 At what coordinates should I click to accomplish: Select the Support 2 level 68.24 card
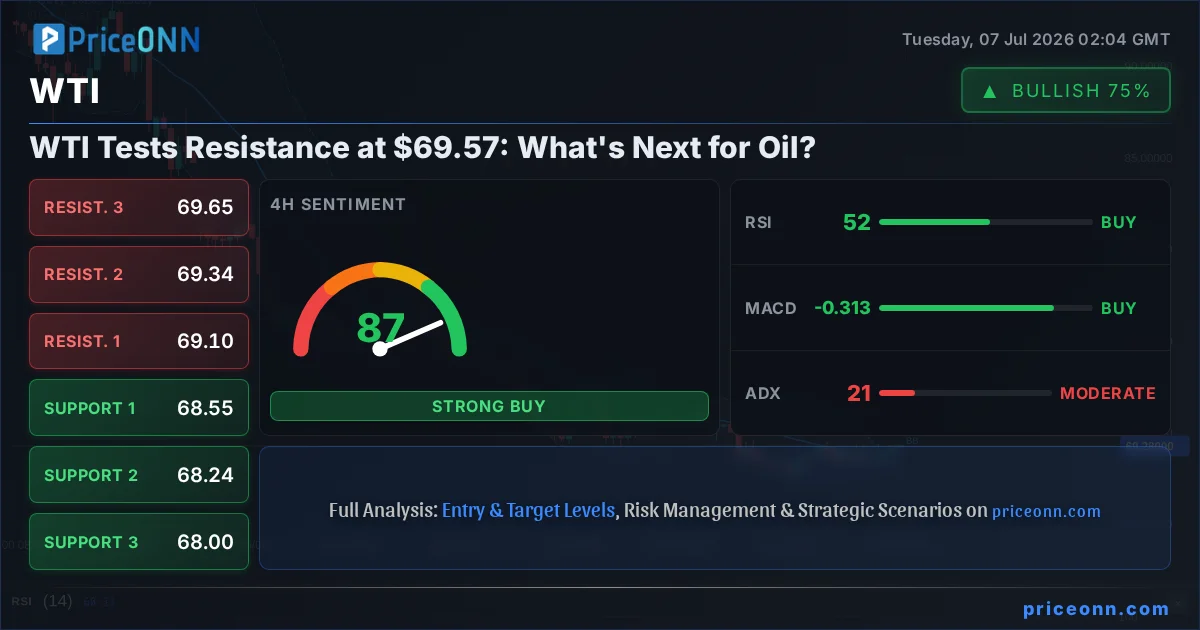click(x=139, y=475)
